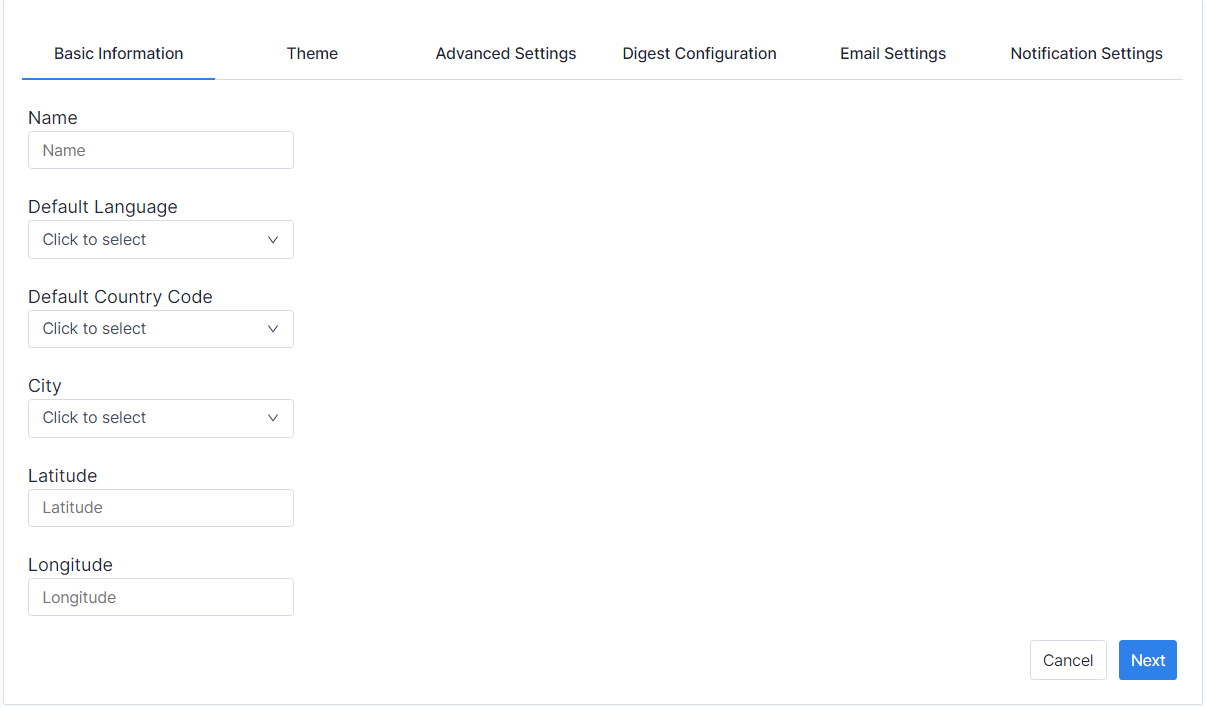Open the City select box
Viewport: 1206px width, 707px height.
pos(150,418)
